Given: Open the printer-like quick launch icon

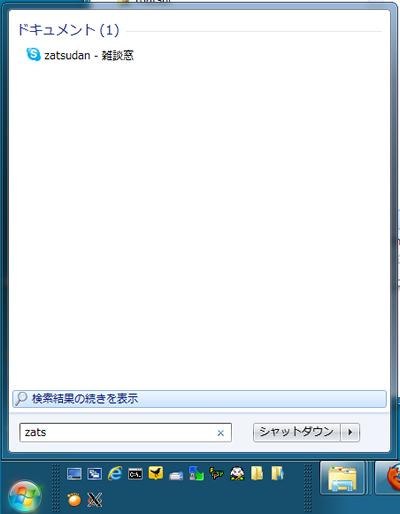Looking at the screenshot, I should (176, 475).
